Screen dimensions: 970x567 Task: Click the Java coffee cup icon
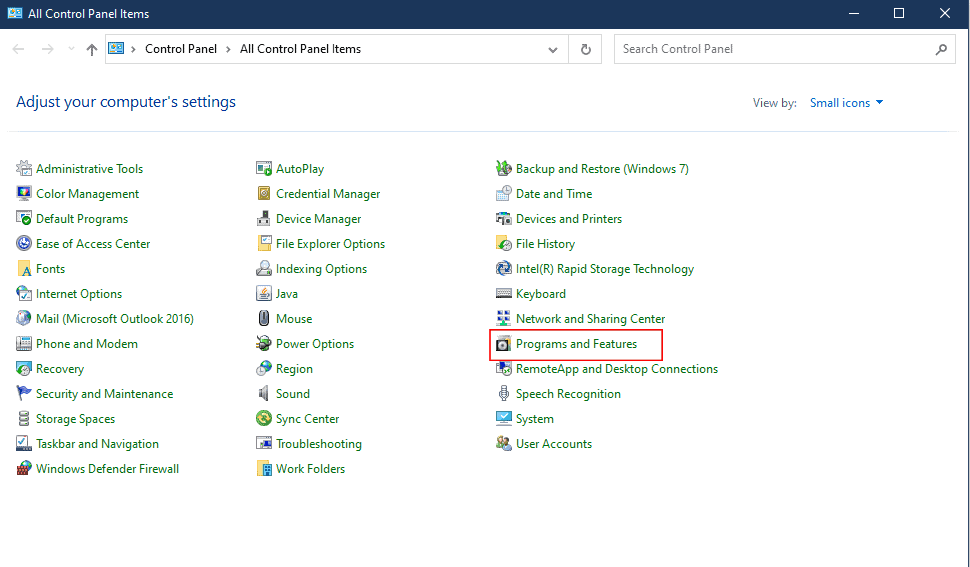click(264, 294)
